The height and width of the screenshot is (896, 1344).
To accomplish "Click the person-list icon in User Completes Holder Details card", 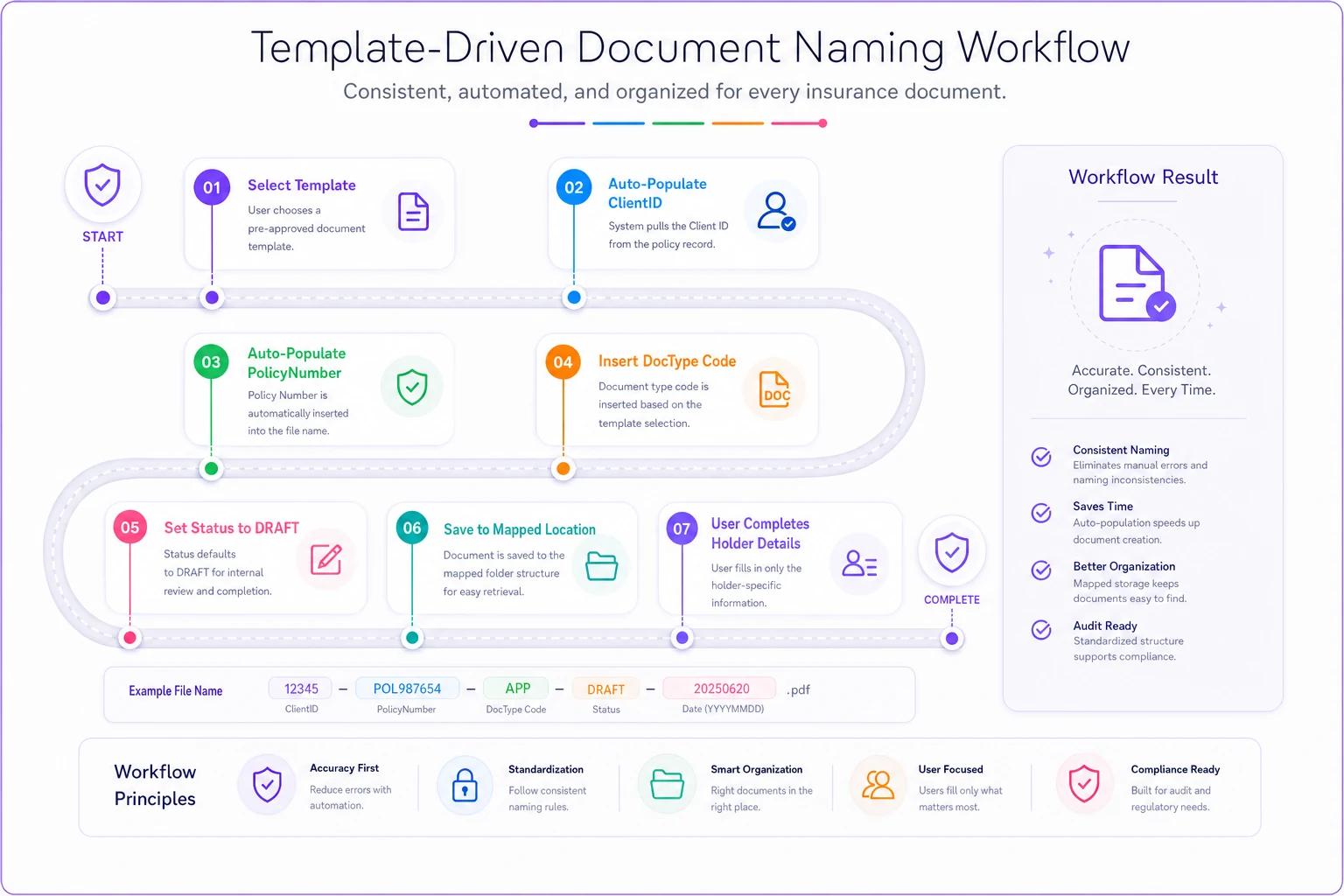I will [859, 563].
